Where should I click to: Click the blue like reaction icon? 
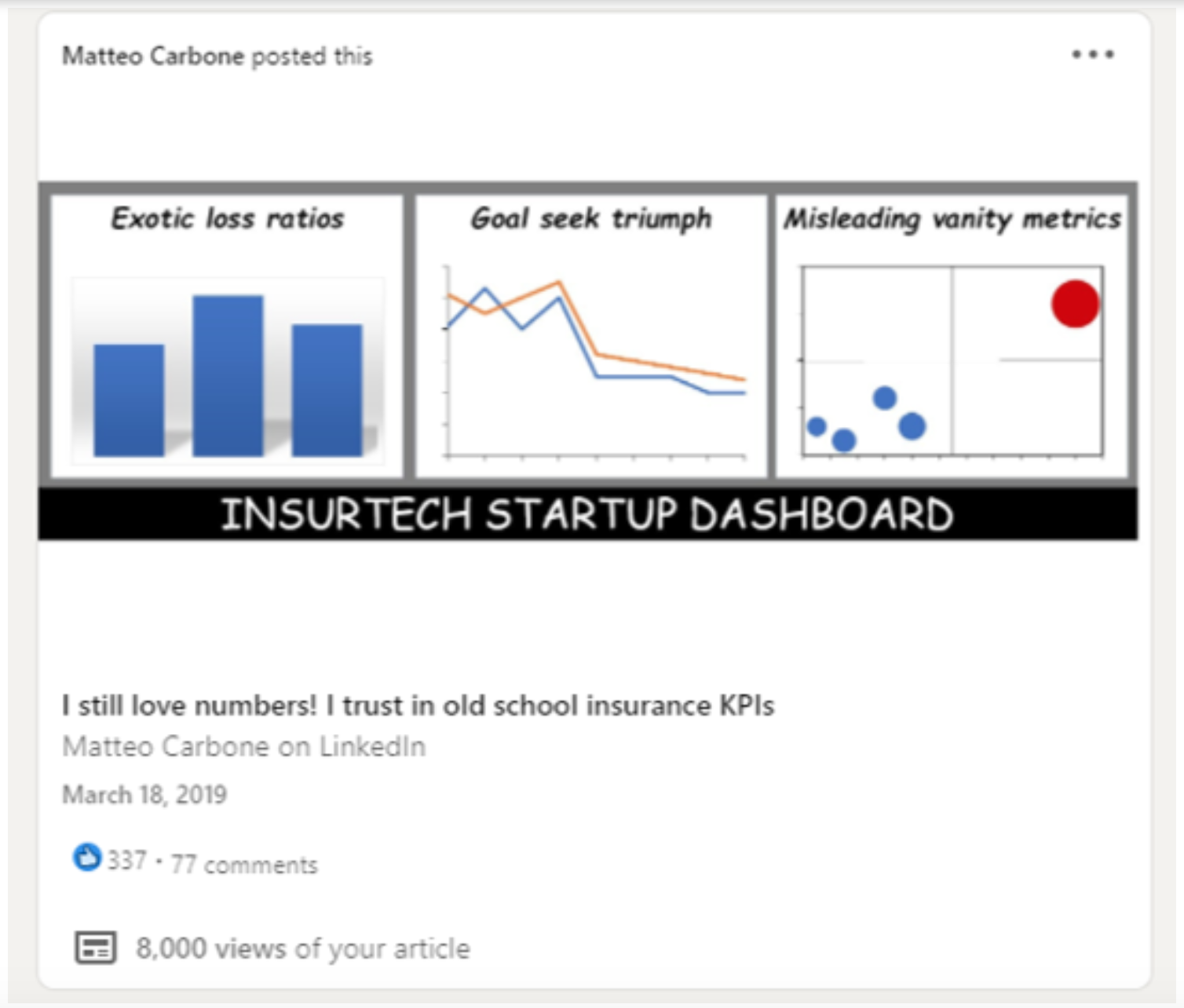[x=86, y=857]
